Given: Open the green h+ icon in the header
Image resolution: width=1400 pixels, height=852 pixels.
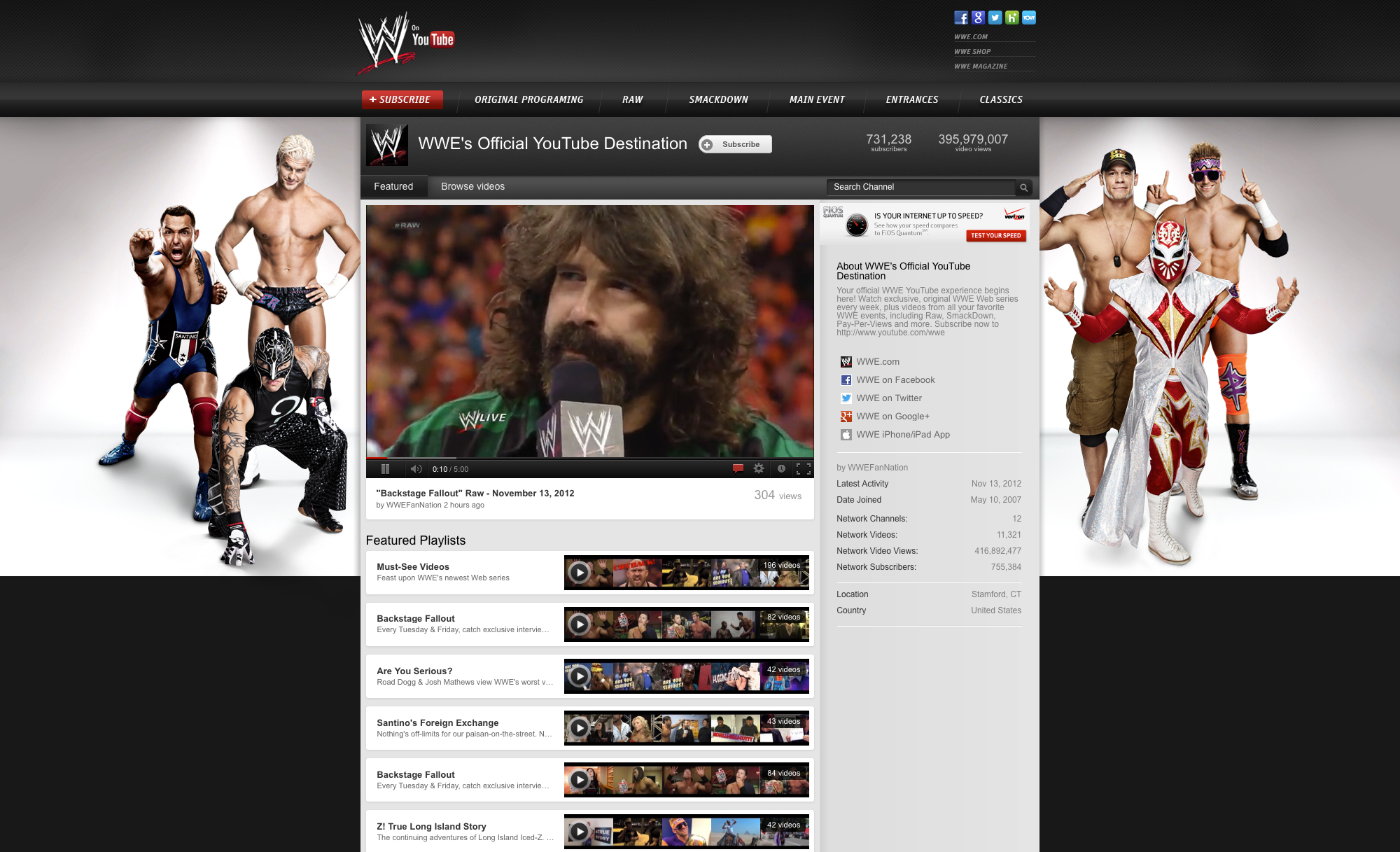Looking at the screenshot, I should pos(1011,18).
